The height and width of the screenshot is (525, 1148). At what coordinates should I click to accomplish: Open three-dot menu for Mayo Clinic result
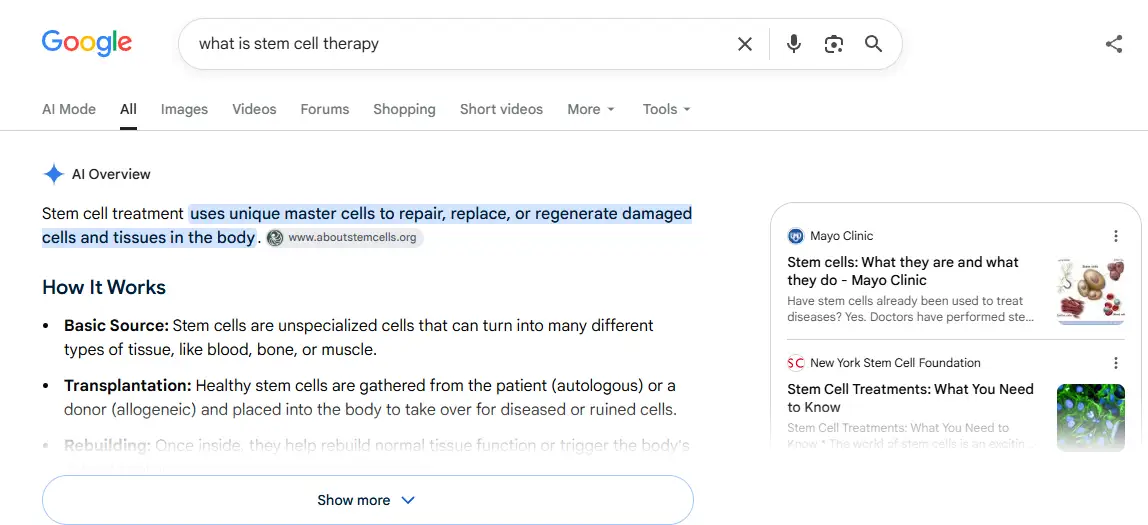click(1116, 236)
